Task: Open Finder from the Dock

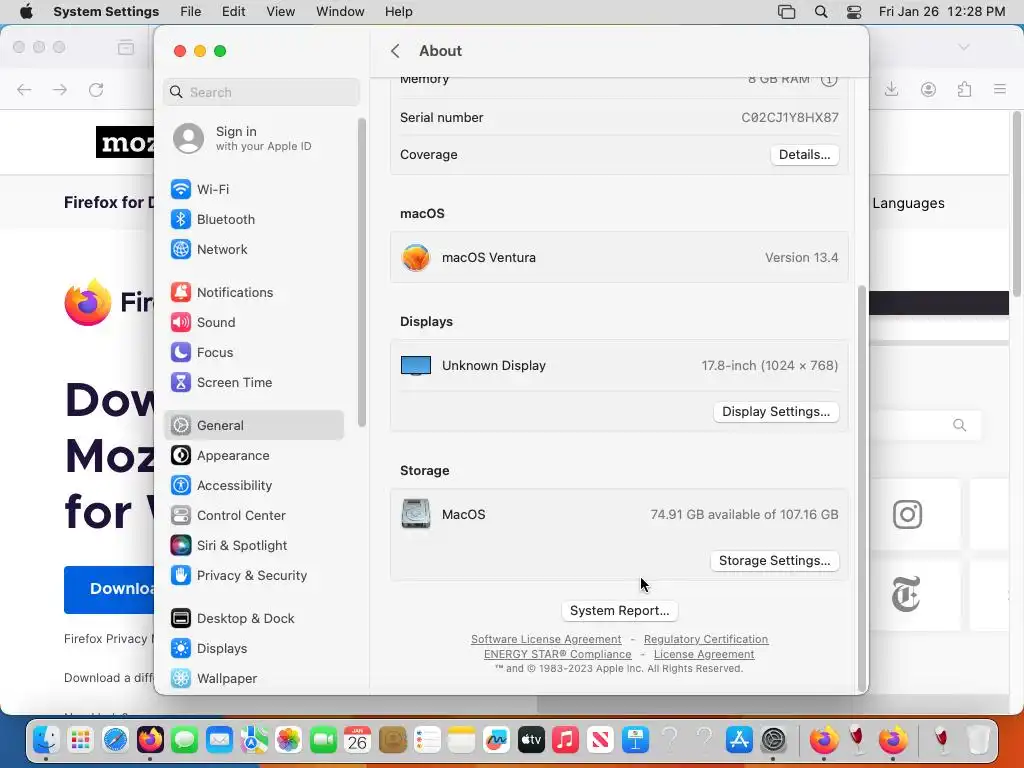Action: coord(46,740)
